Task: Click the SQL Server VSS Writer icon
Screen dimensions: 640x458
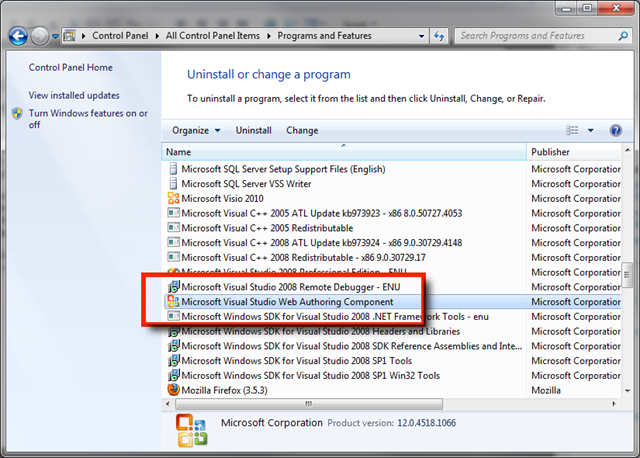Action: coord(173,184)
